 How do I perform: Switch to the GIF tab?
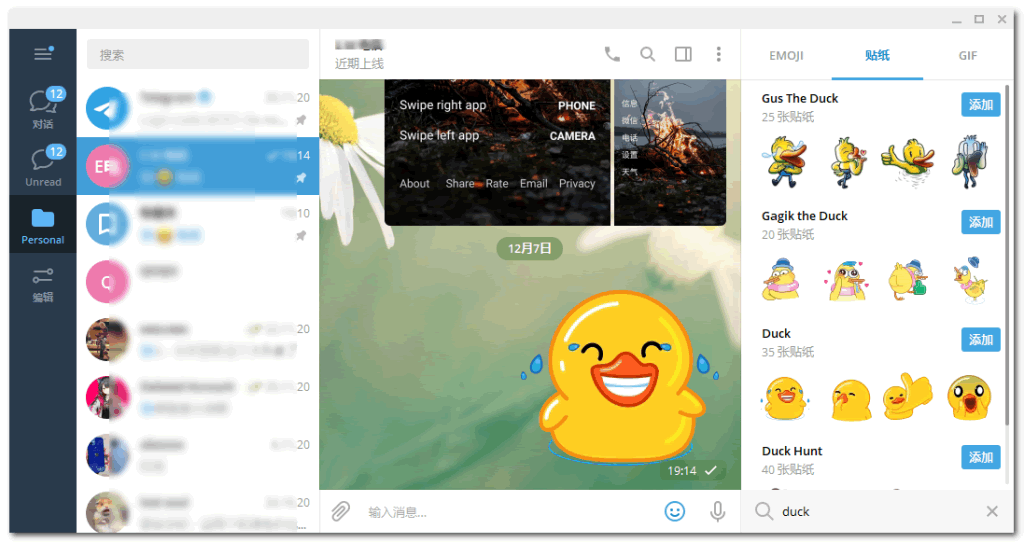pyautogui.click(x=967, y=56)
